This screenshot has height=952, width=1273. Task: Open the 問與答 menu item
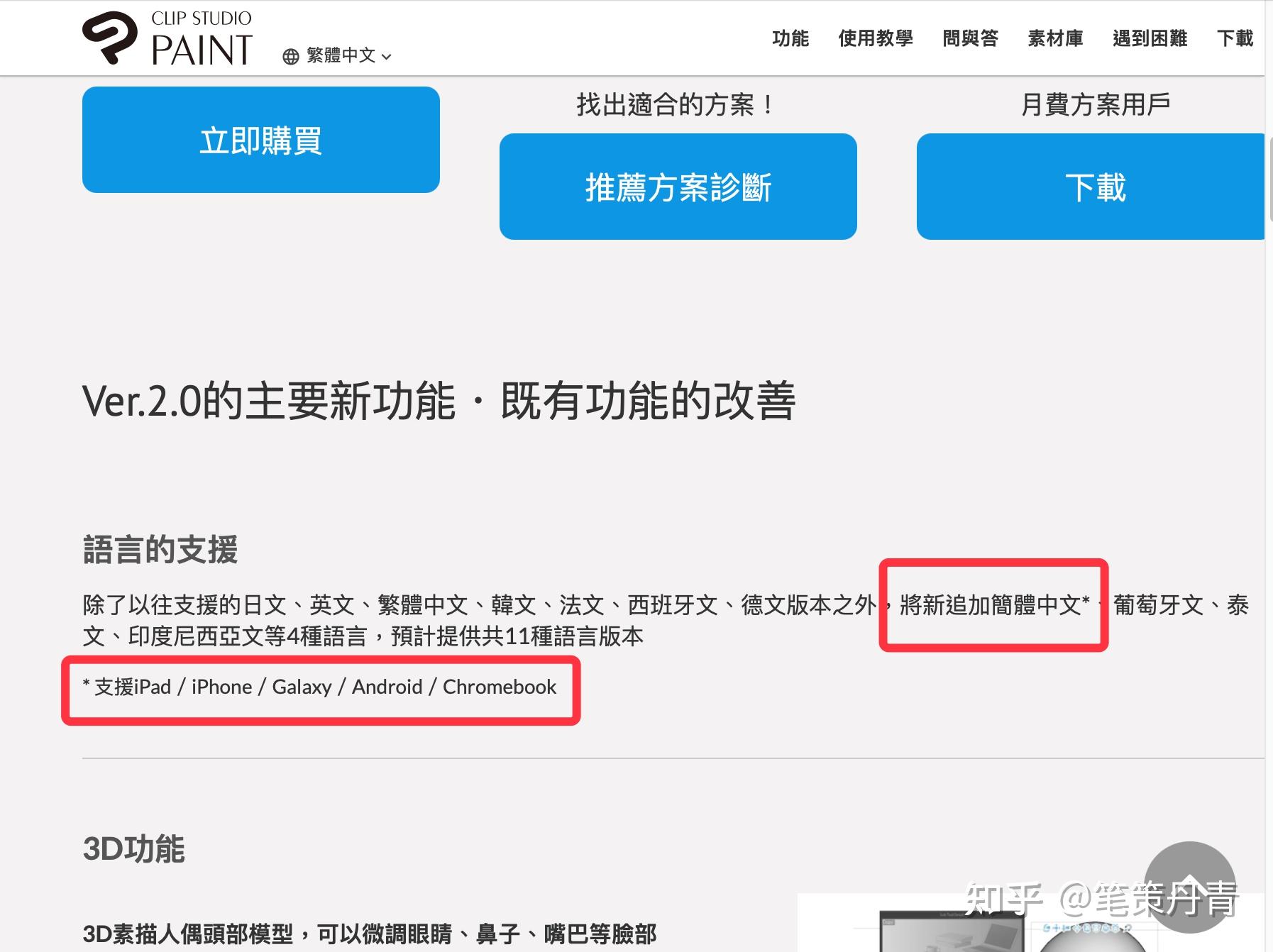970,38
